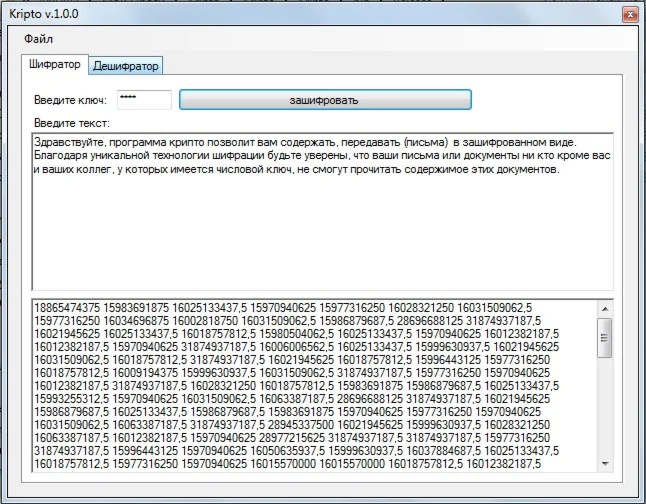Select the Шифратор tab
This screenshot has width=646, height=504.
55,65
